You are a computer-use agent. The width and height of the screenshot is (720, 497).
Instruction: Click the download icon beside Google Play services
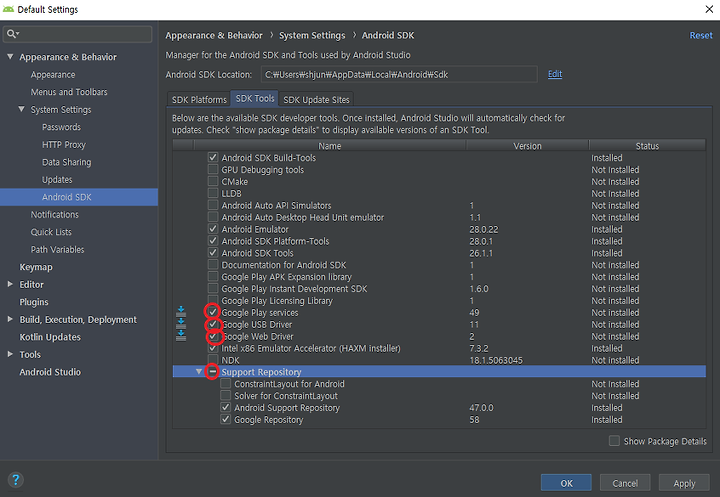click(x=181, y=312)
